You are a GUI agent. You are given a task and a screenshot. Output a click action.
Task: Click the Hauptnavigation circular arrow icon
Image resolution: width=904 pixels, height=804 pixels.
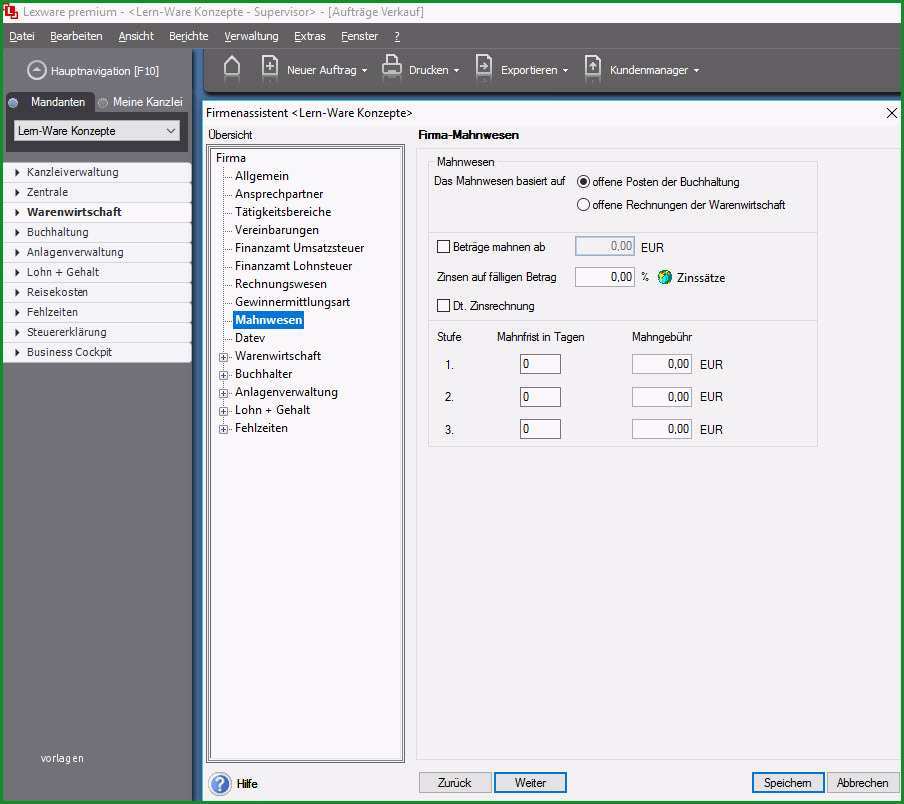[x=36, y=70]
